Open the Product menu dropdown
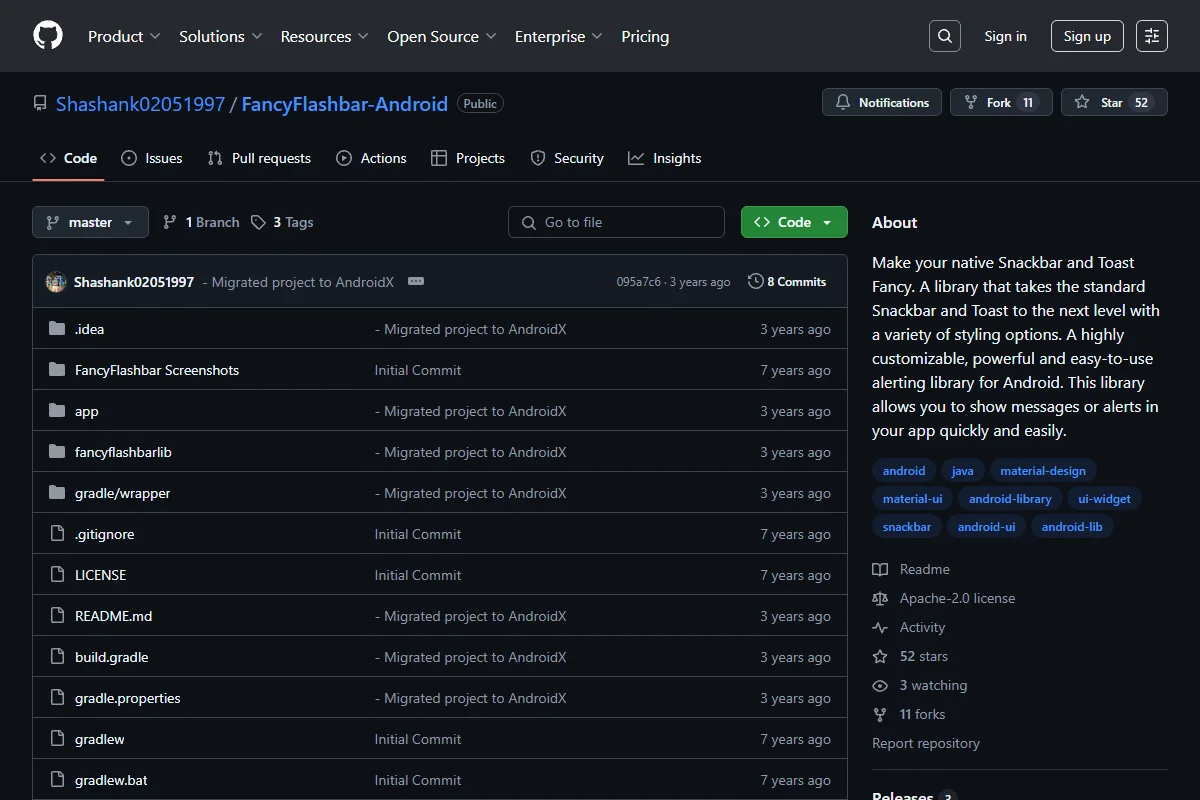This screenshot has height=800, width=1200. 124,36
